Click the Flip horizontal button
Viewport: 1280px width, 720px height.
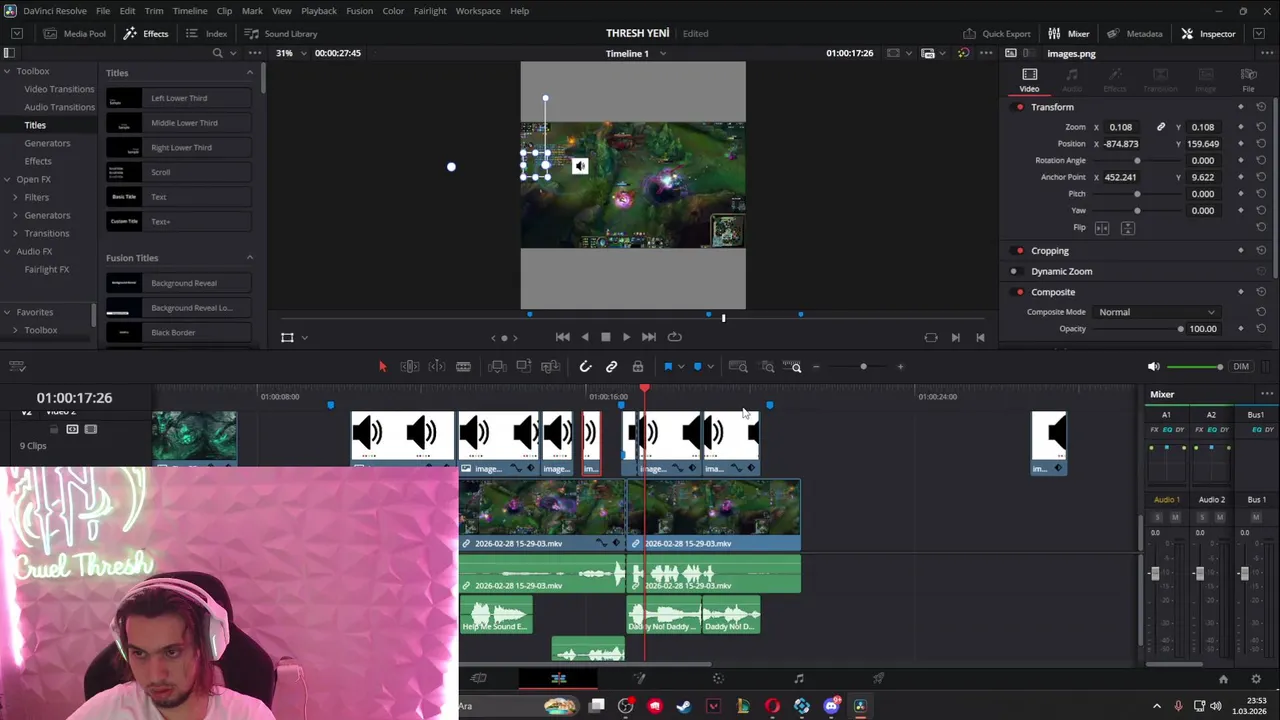(1102, 228)
